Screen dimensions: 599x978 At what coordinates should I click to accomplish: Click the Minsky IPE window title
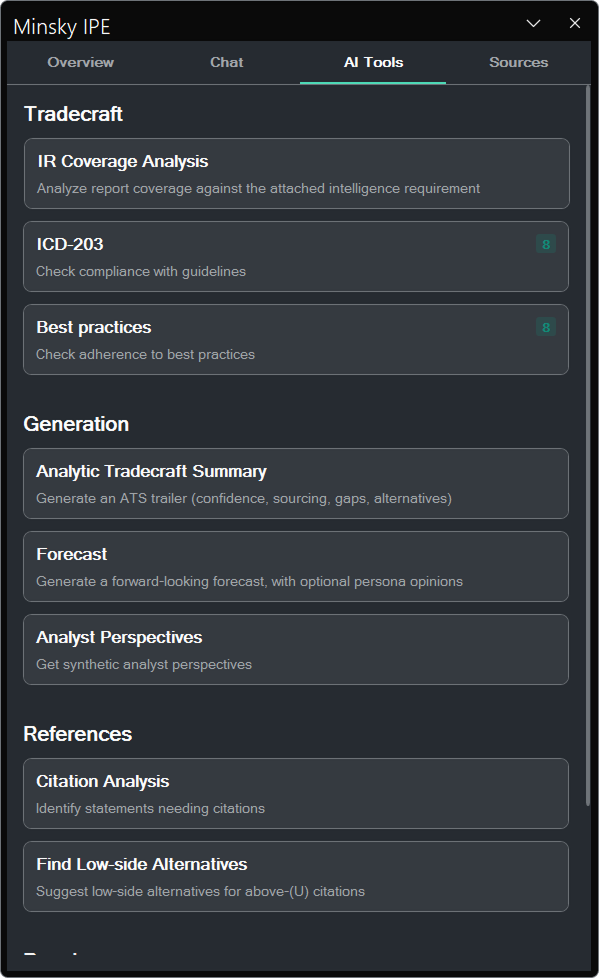pyautogui.click(x=62, y=27)
